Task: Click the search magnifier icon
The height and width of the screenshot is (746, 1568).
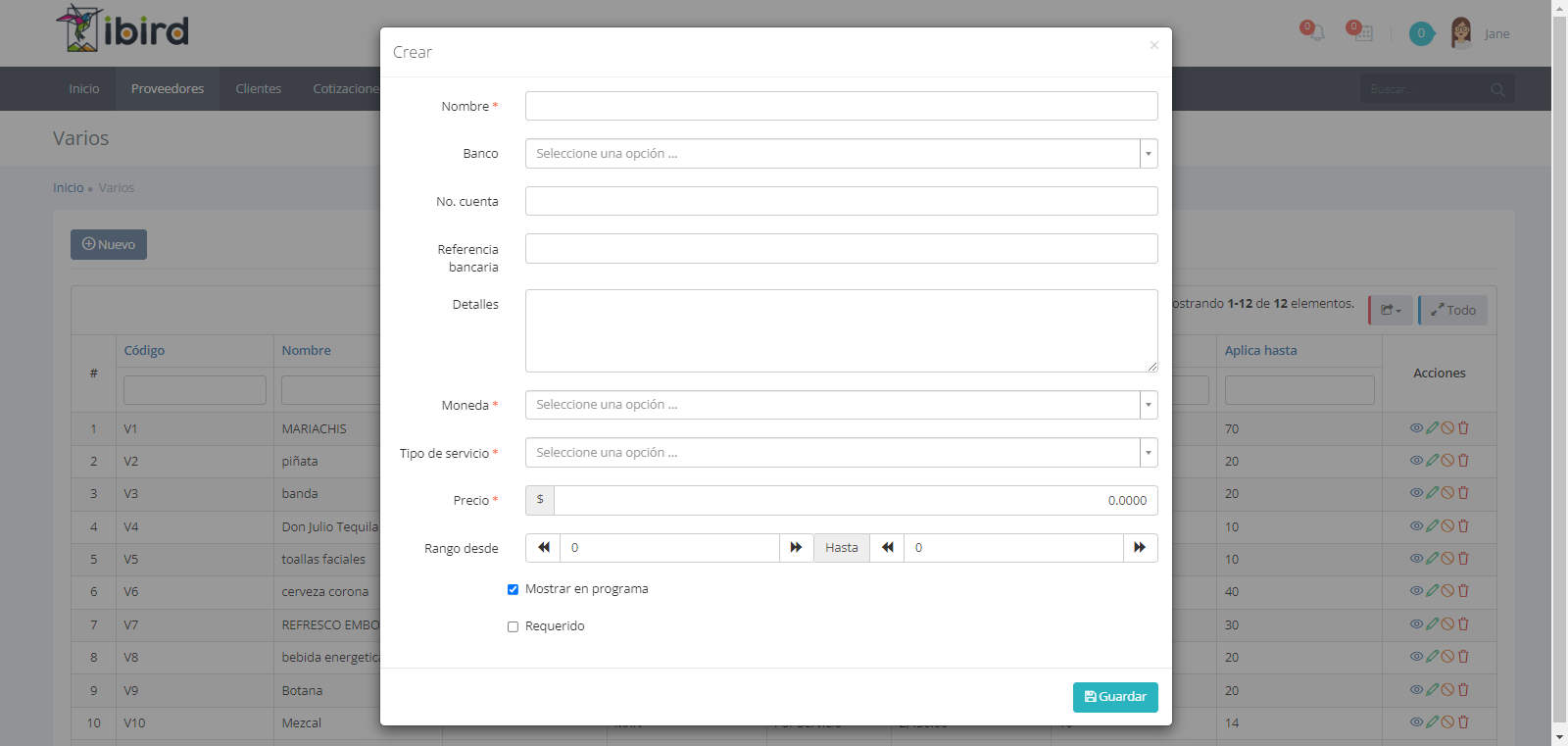Action: click(1497, 89)
